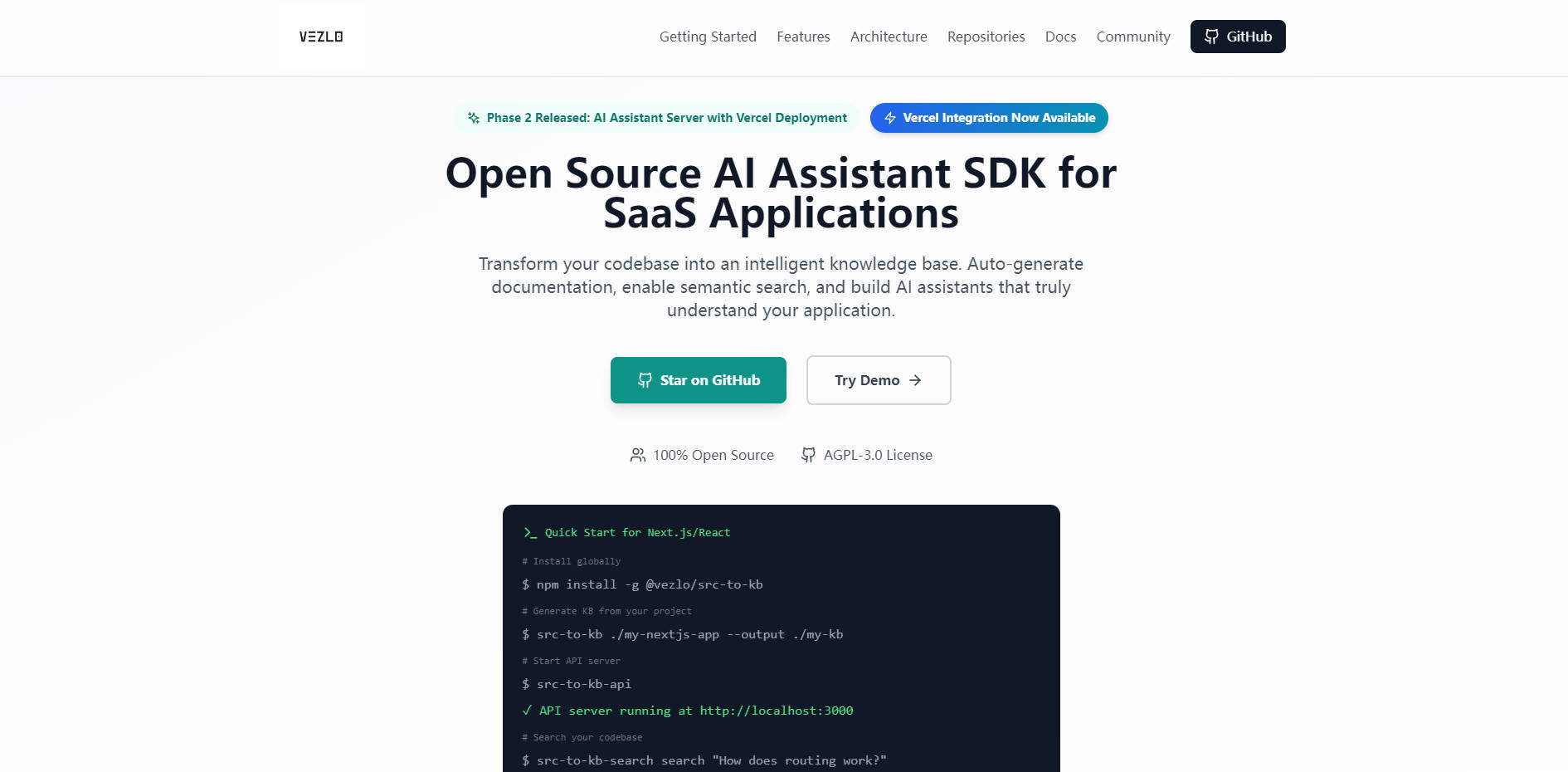
Task: Open the Docs menu item
Action: click(x=1060, y=37)
